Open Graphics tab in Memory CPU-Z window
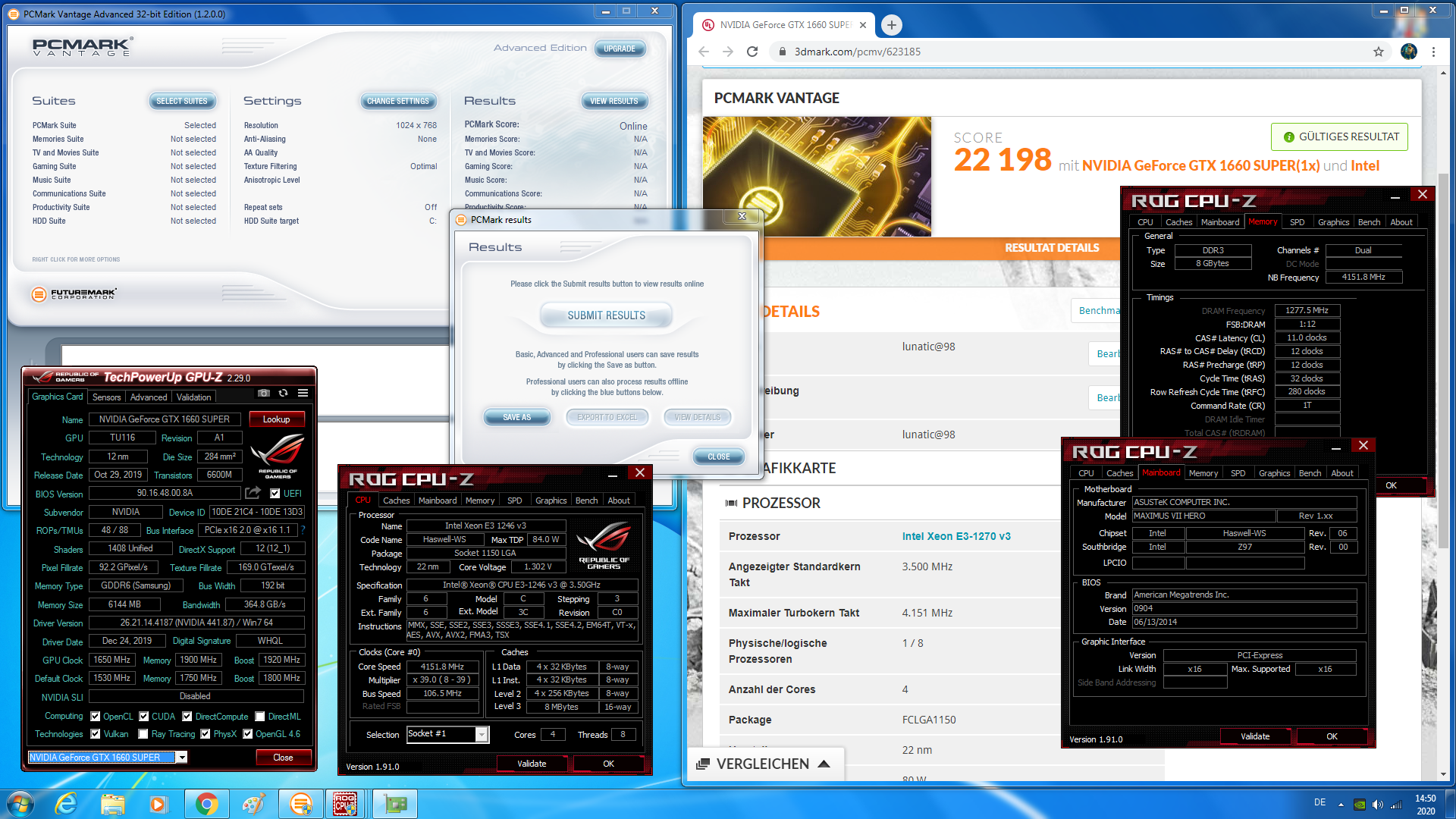 point(1333,222)
